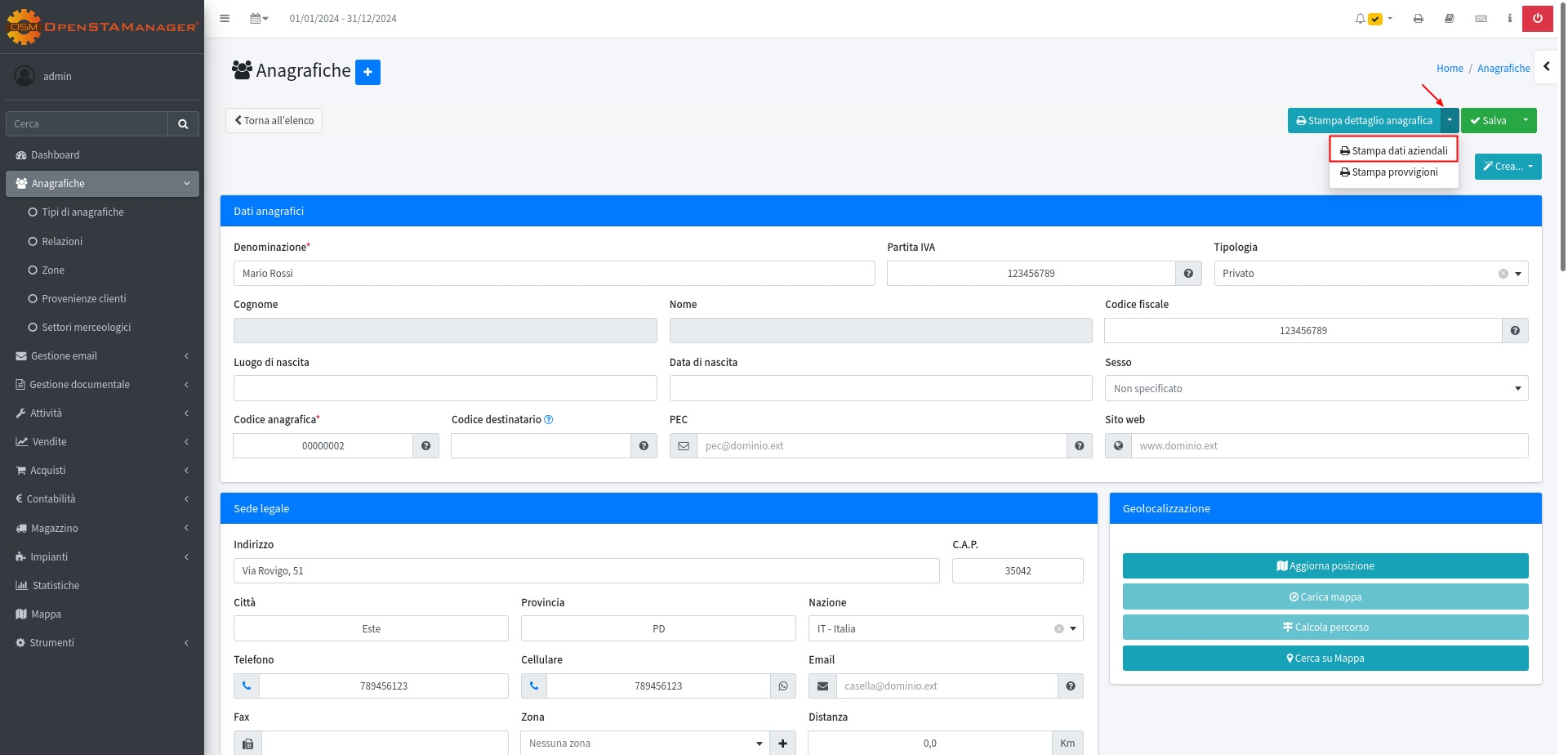This screenshot has height=755, width=1568.
Task: Click the WhatsApp icon next to Cellulare field
Action: (x=783, y=686)
